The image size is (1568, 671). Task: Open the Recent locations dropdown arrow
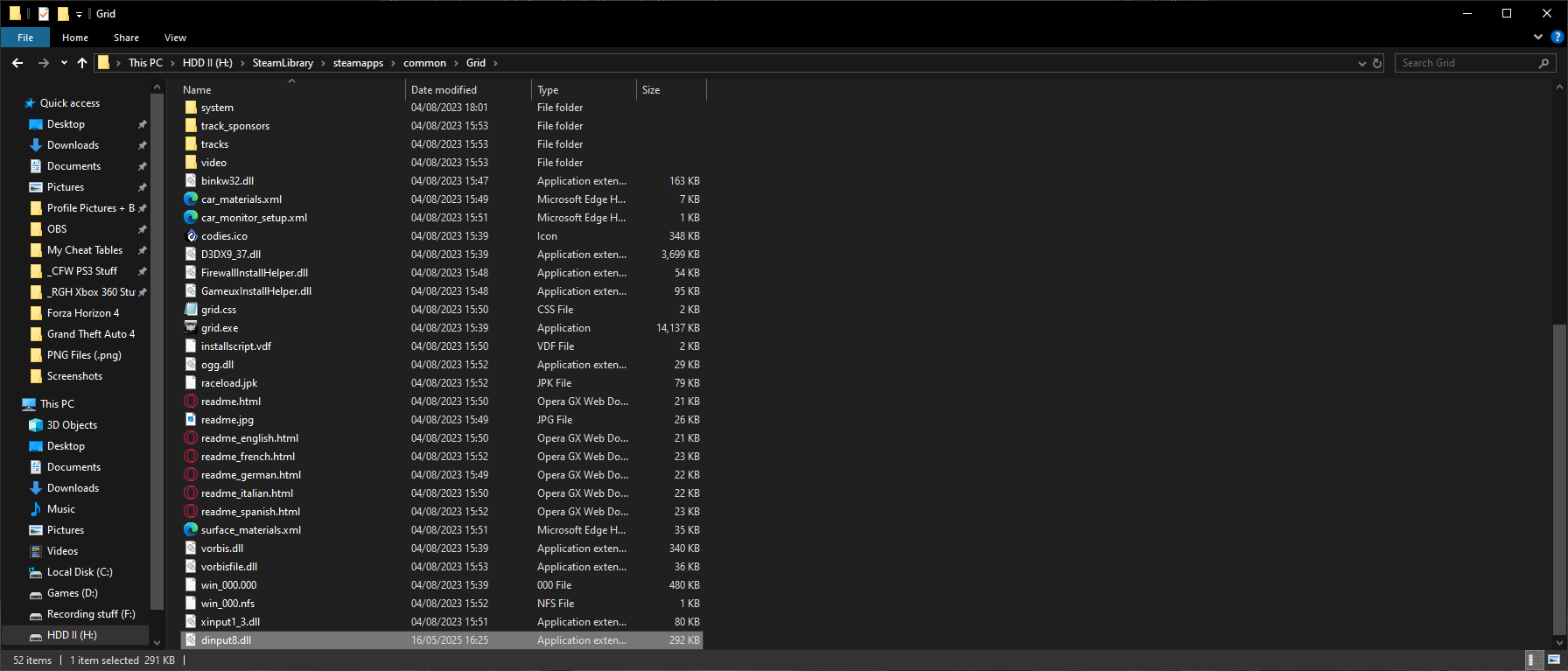point(64,63)
